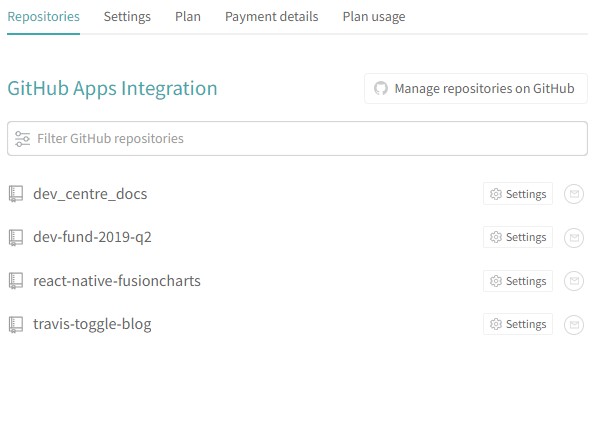Image resolution: width=597 pixels, height=442 pixels.
Task: Open Settings for dev_centre_docs
Action: pos(518,194)
